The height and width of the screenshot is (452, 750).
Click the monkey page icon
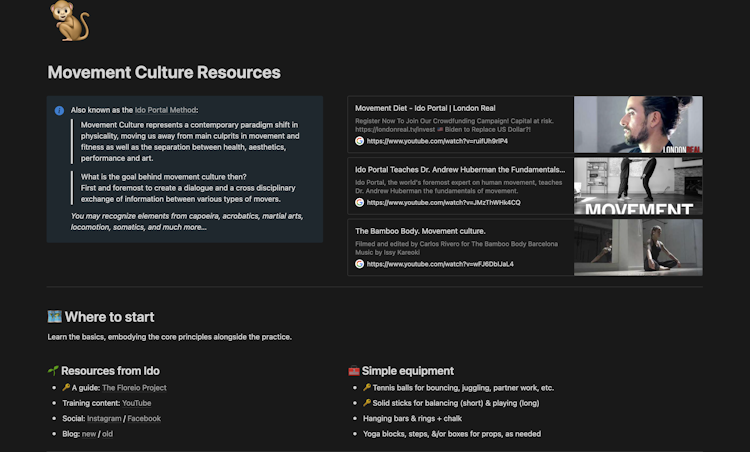tap(69, 20)
